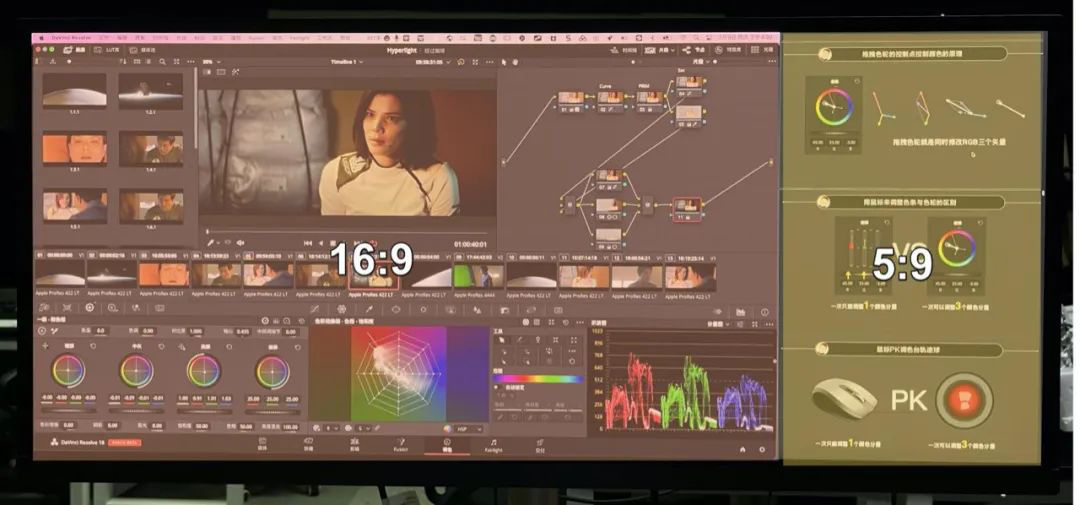Go to project manager home icon

(x=742, y=449)
